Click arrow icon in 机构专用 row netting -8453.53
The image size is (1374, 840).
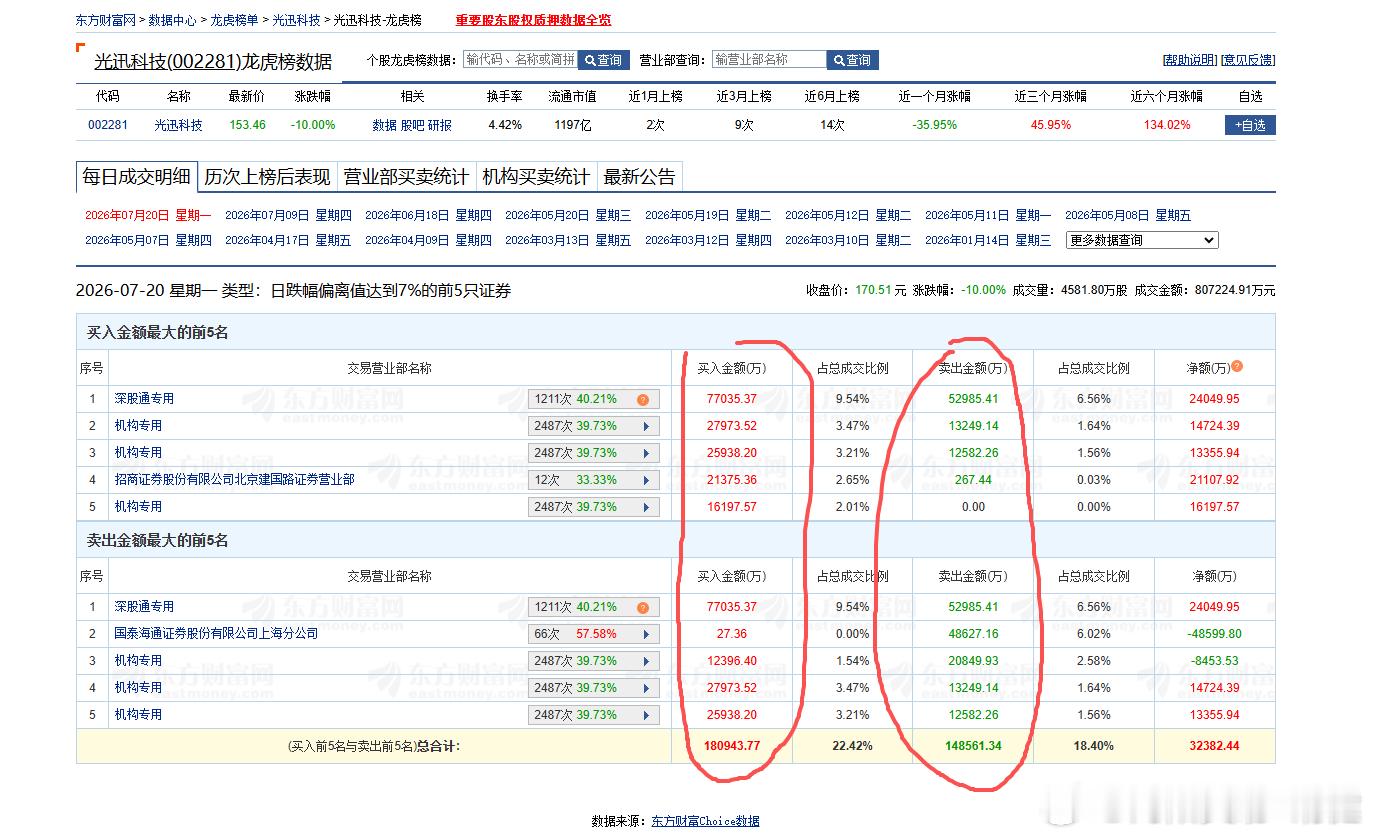[x=646, y=661]
